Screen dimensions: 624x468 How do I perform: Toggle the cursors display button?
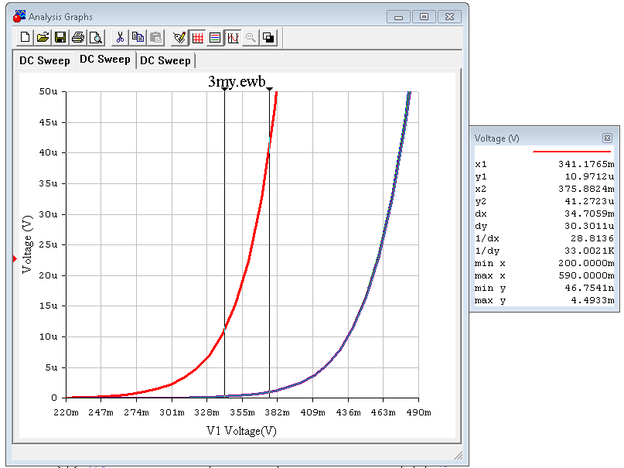point(233,38)
